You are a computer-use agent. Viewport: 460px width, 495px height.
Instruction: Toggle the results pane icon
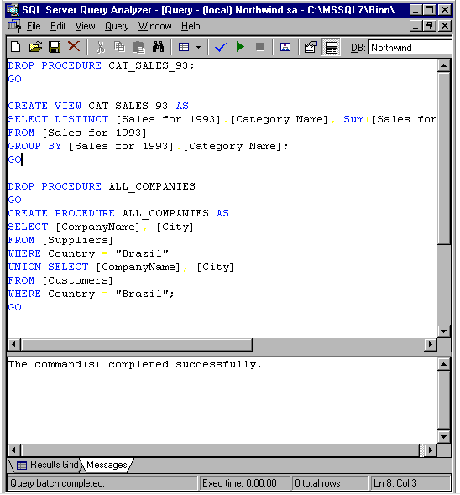[x=331, y=47]
